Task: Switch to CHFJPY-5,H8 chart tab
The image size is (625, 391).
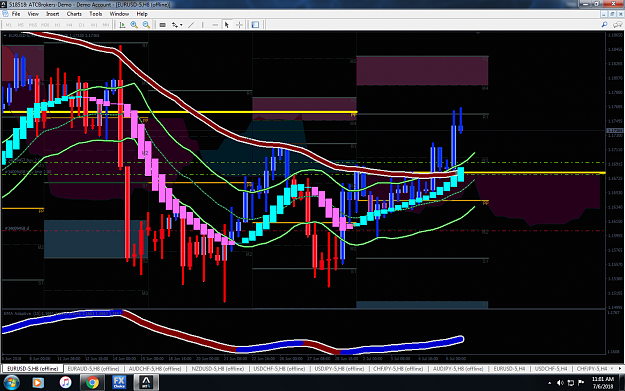Action: pyautogui.click(x=398, y=369)
